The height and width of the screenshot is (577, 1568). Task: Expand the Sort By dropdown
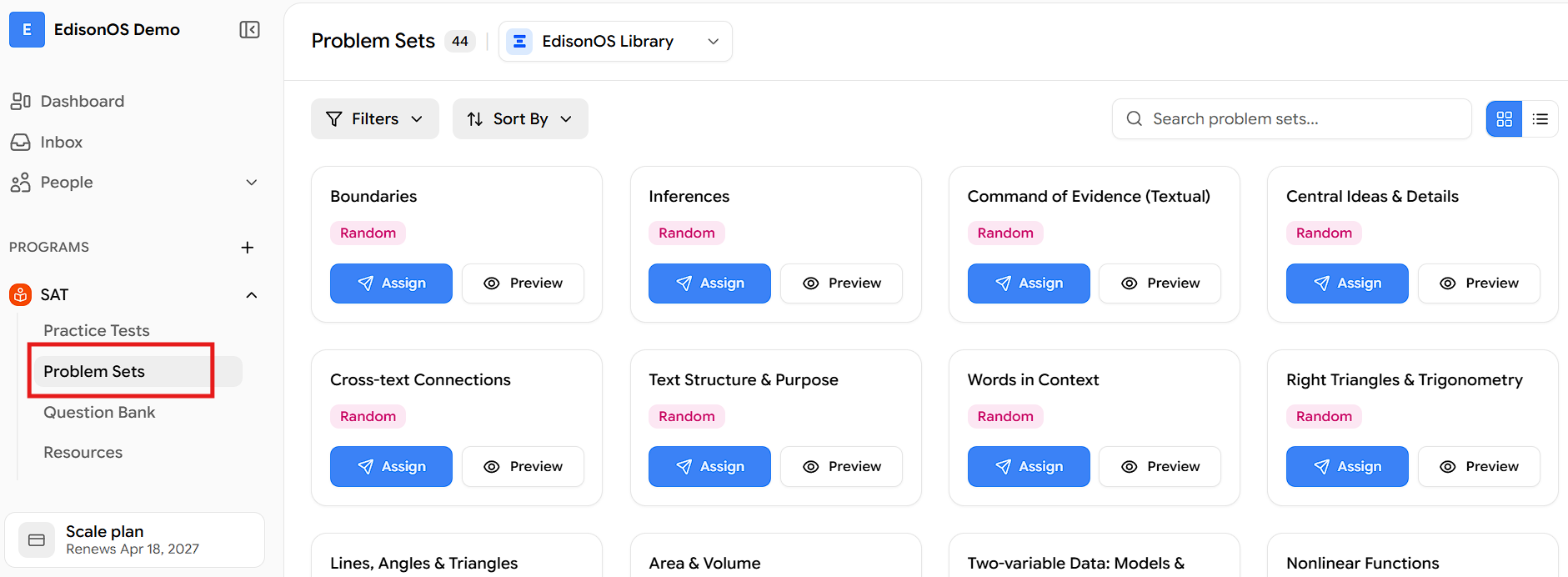[520, 119]
